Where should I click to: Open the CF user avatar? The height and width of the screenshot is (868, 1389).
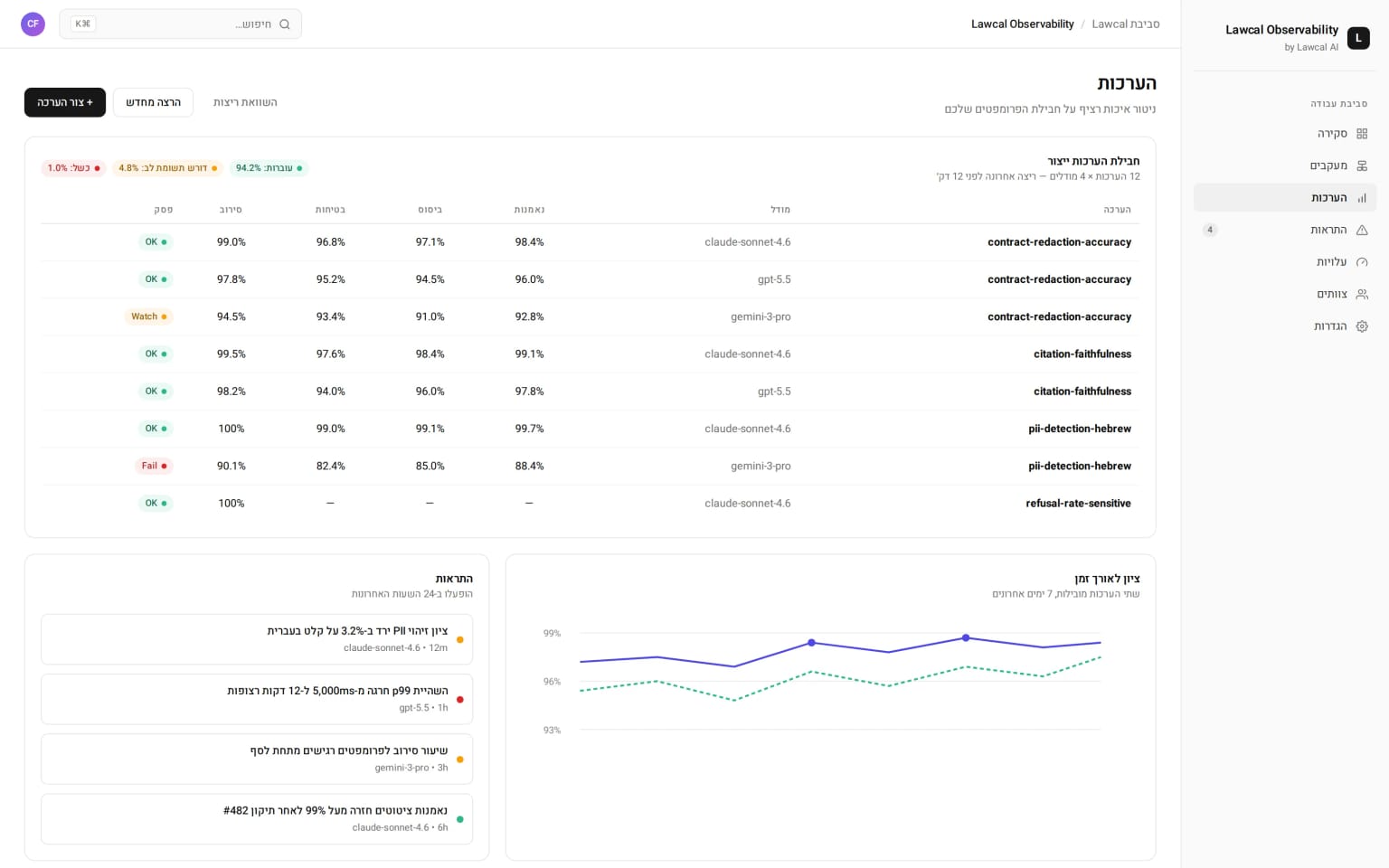click(33, 24)
